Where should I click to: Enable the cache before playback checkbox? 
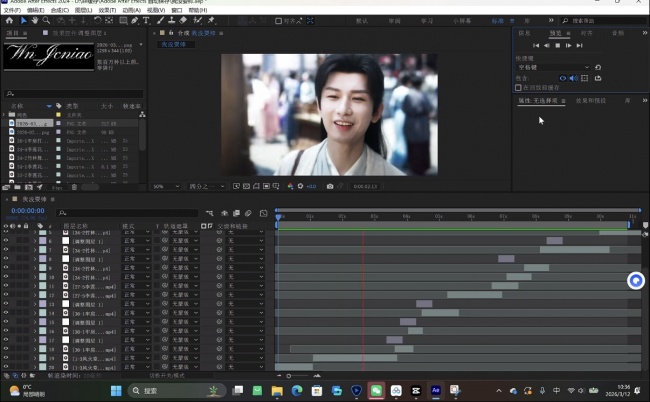click(x=518, y=88)
